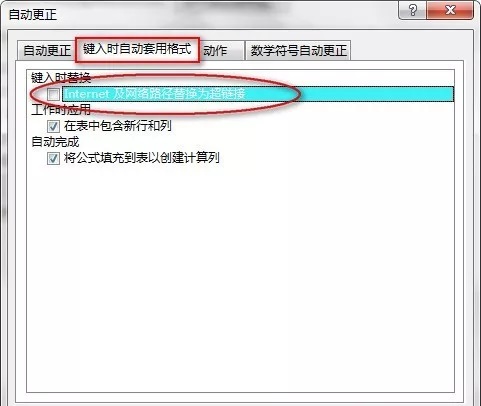Click the 工作时应用 section heading
This screenshot has height=406, width=481.
[x=61, y=110]
